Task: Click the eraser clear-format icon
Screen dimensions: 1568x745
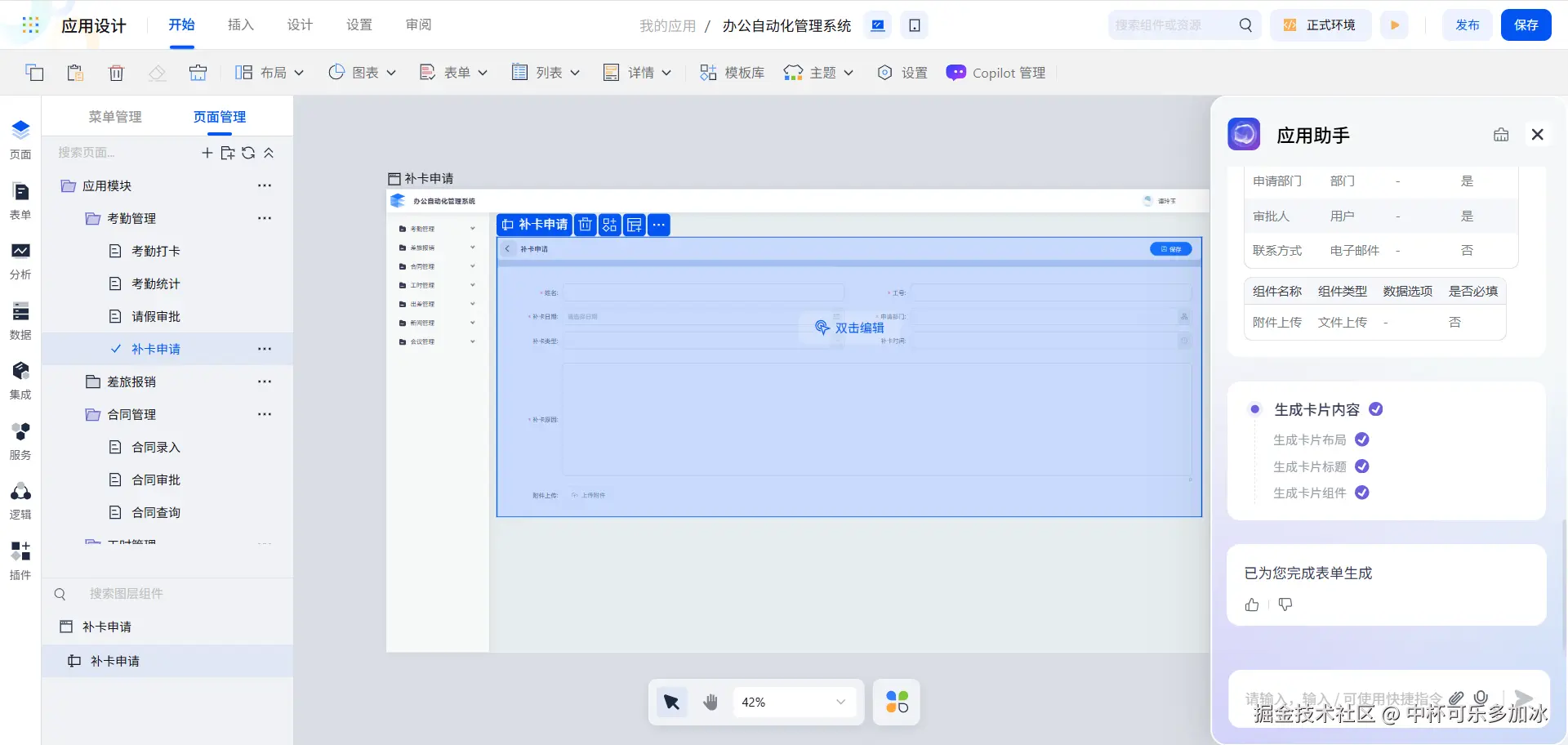Action: [x=157, y=73]
